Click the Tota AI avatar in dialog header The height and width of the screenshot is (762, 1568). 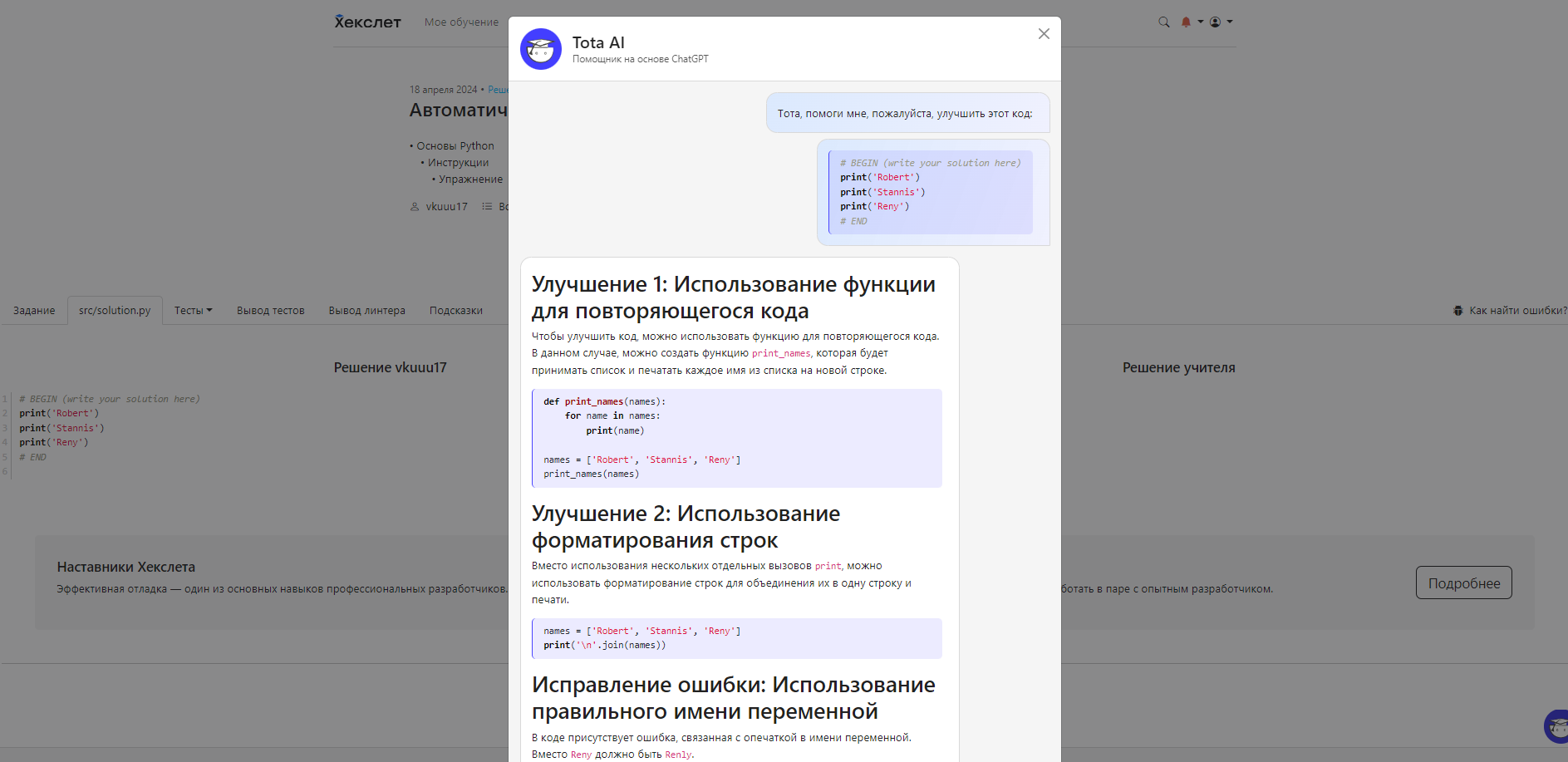(x=541, y=49)
